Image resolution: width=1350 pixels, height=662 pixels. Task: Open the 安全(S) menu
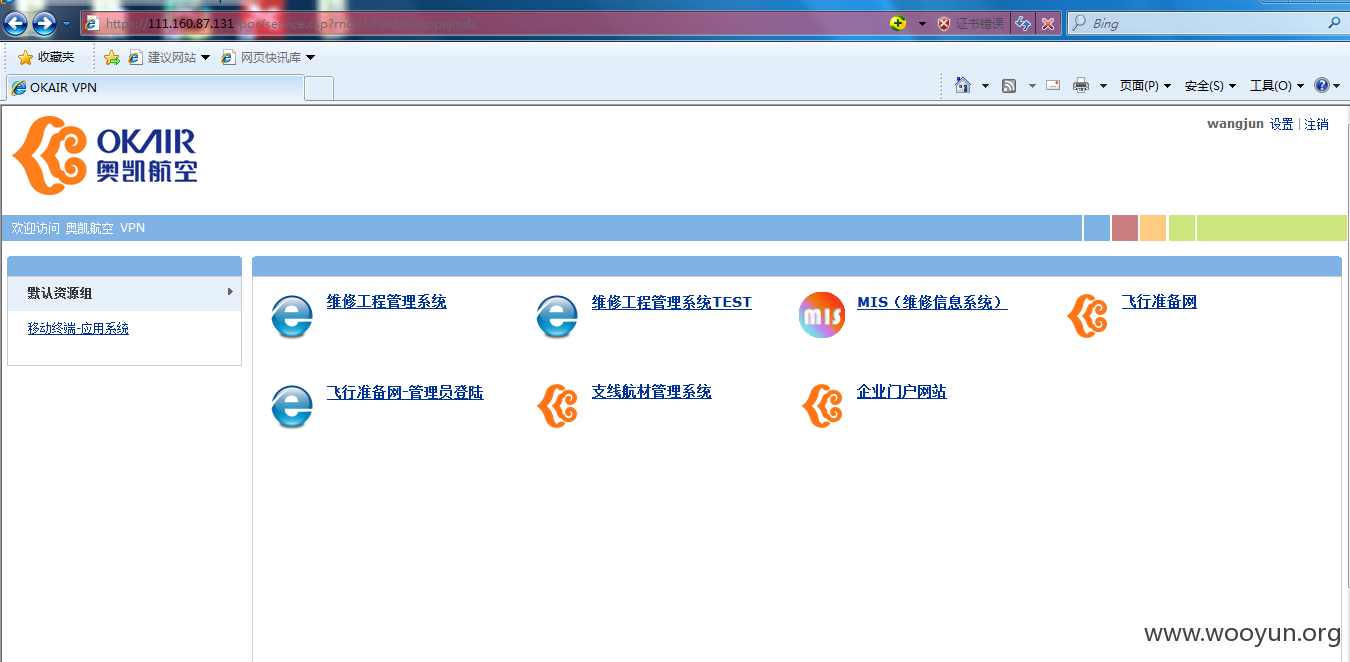pyautogui.click(x=1210, y=86)
